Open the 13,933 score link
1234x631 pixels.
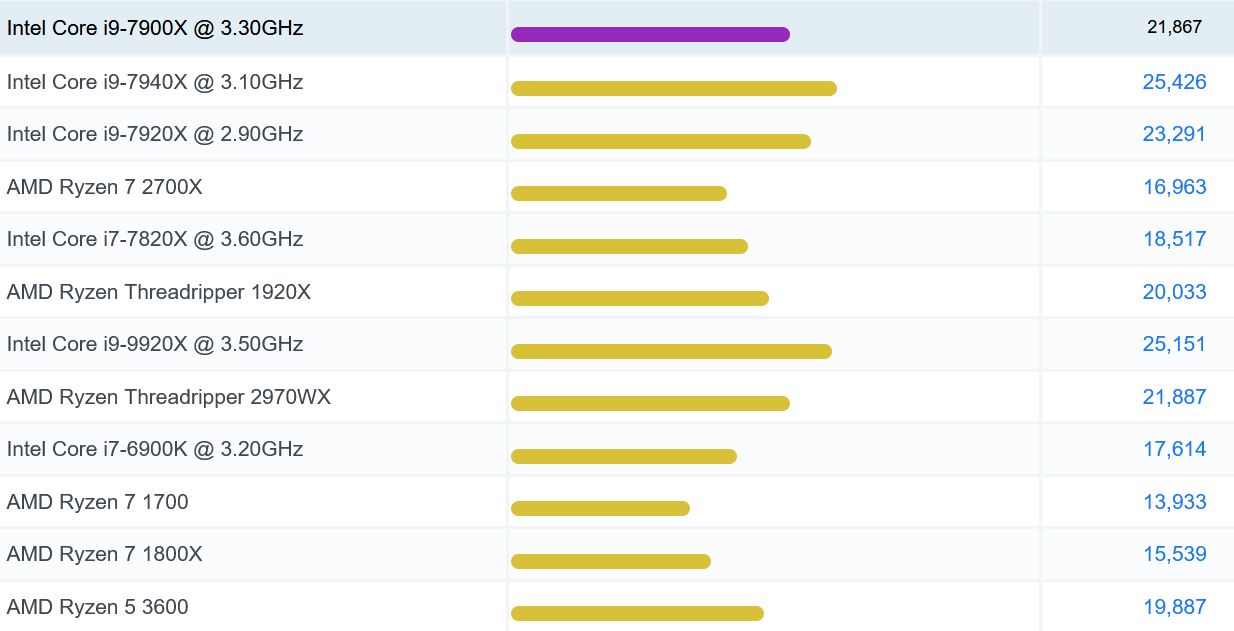point(1174,502)
